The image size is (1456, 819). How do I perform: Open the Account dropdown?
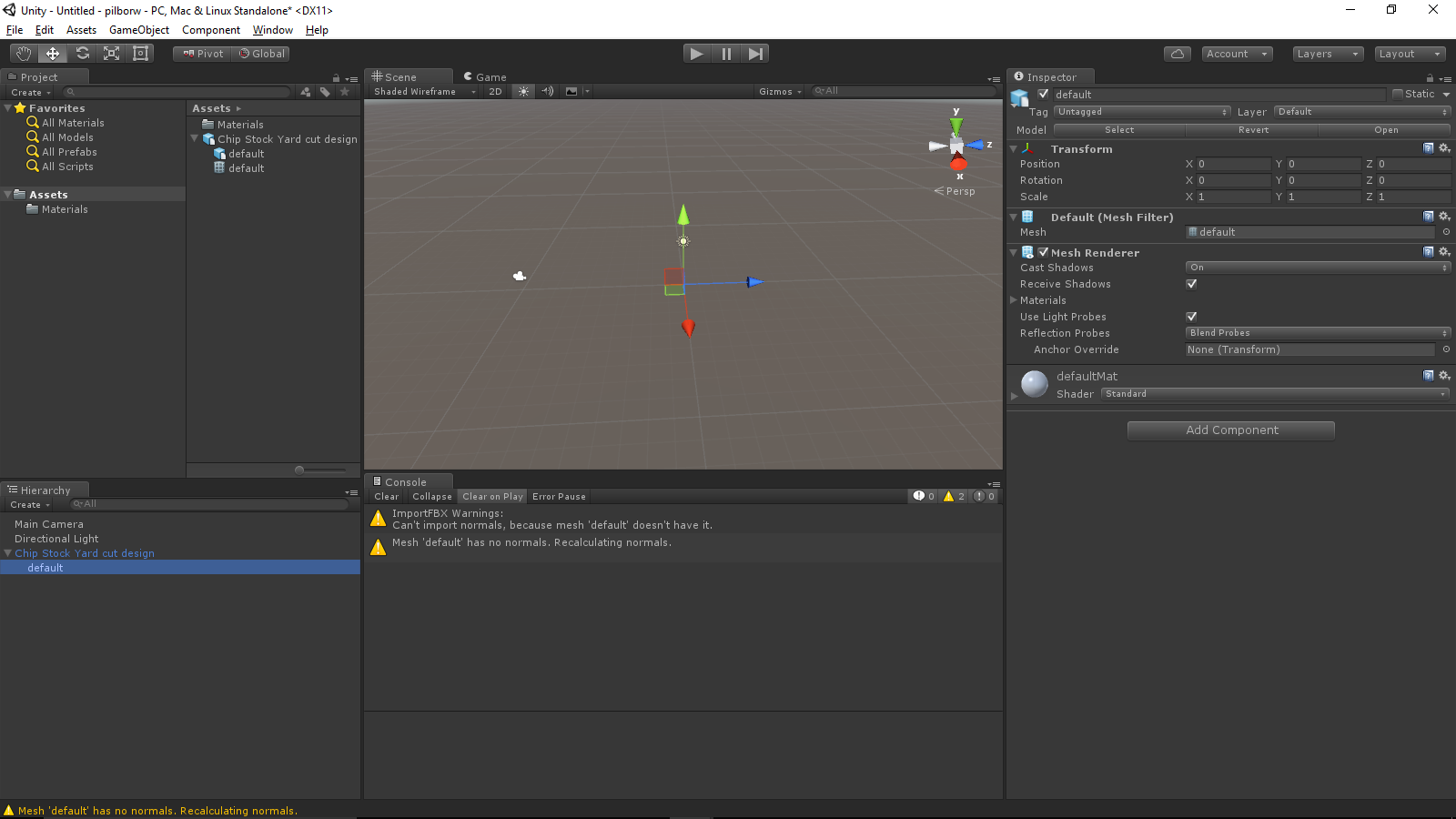1237,54
